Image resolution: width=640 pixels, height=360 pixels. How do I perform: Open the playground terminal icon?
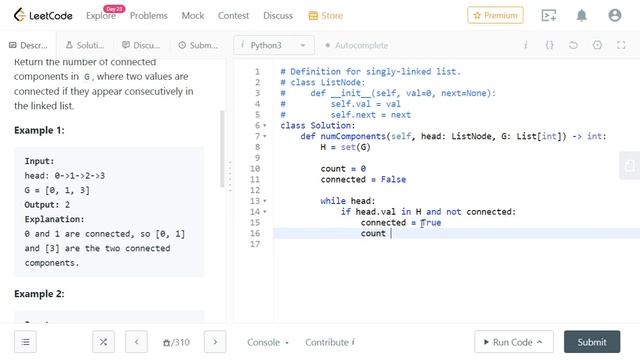[548, 16]
